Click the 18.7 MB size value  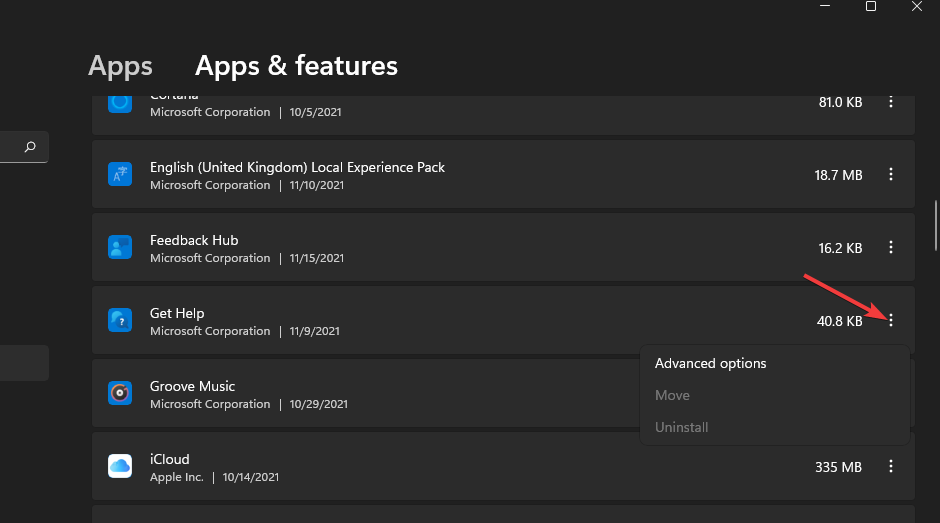tap(838, 175)
